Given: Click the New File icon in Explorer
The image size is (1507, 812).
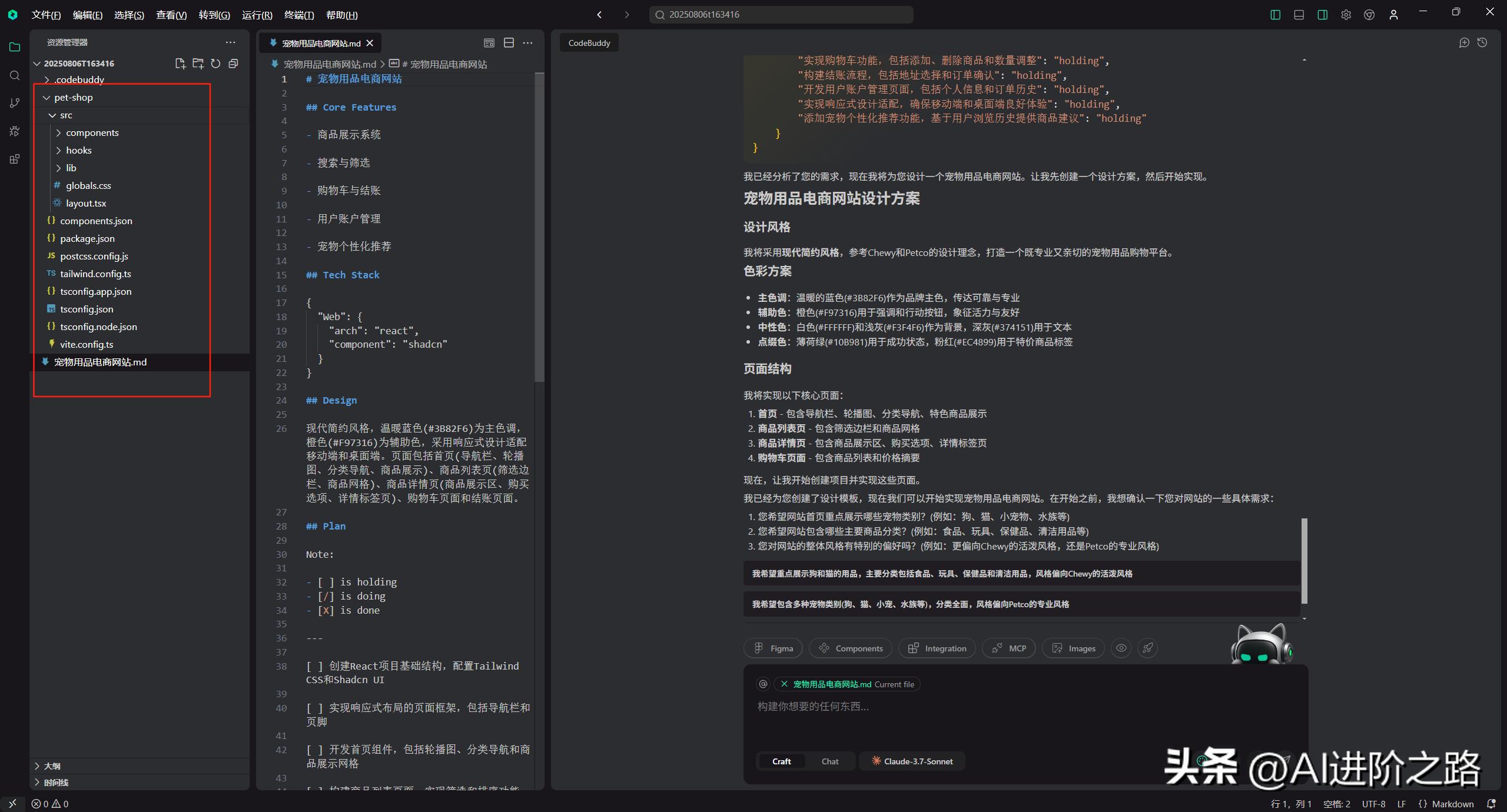Looking at the screenshot, I should tap(181, 64).
